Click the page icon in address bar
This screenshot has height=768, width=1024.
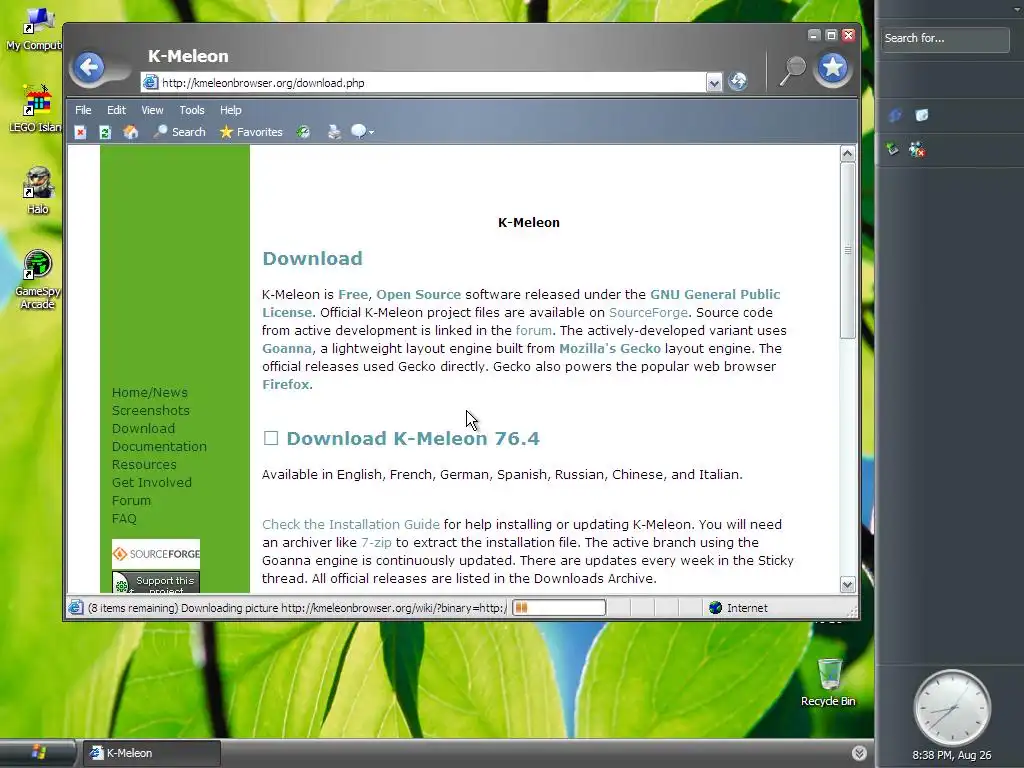150,82
